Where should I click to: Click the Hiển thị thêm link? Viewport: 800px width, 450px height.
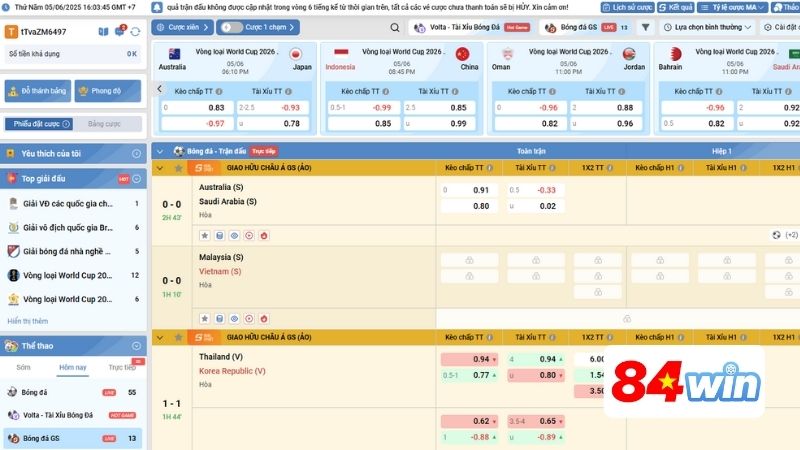pos(28,321)
